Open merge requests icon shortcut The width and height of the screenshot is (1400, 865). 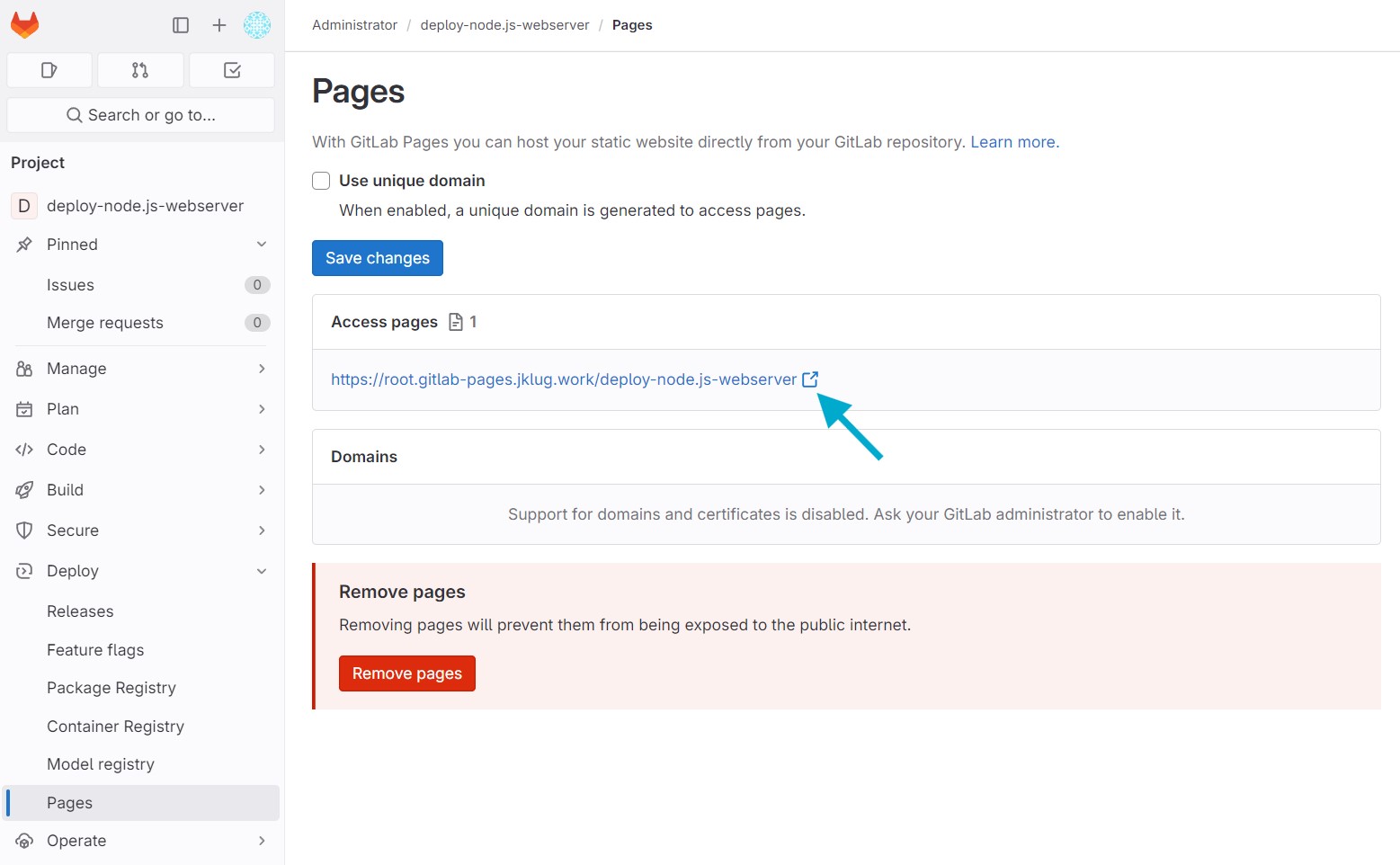pyautogui.click(x=140, y=70)
